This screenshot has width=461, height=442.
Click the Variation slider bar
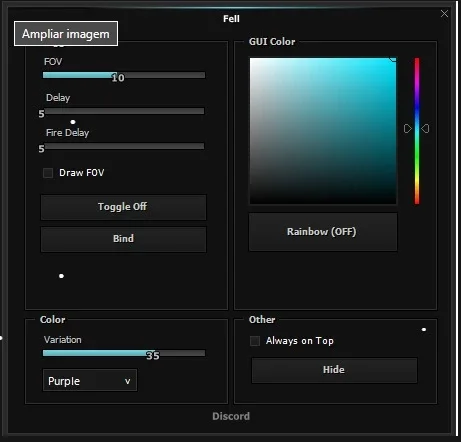(x=124, y=353)
